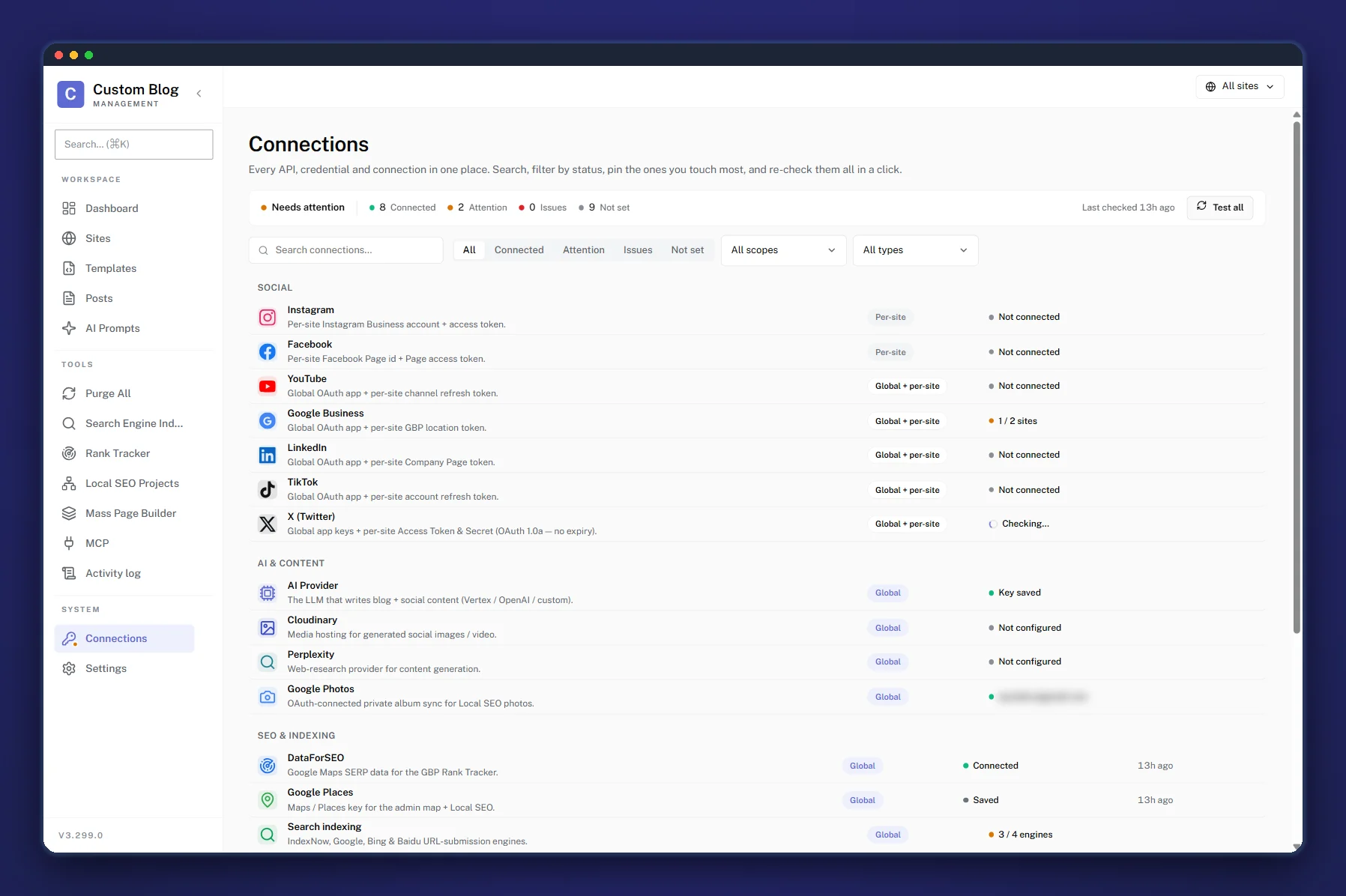The height and width of the screenshot is (896, 1346).
Task: Click the Search indexing magnifier icon
Action: [x=268, y=834]
